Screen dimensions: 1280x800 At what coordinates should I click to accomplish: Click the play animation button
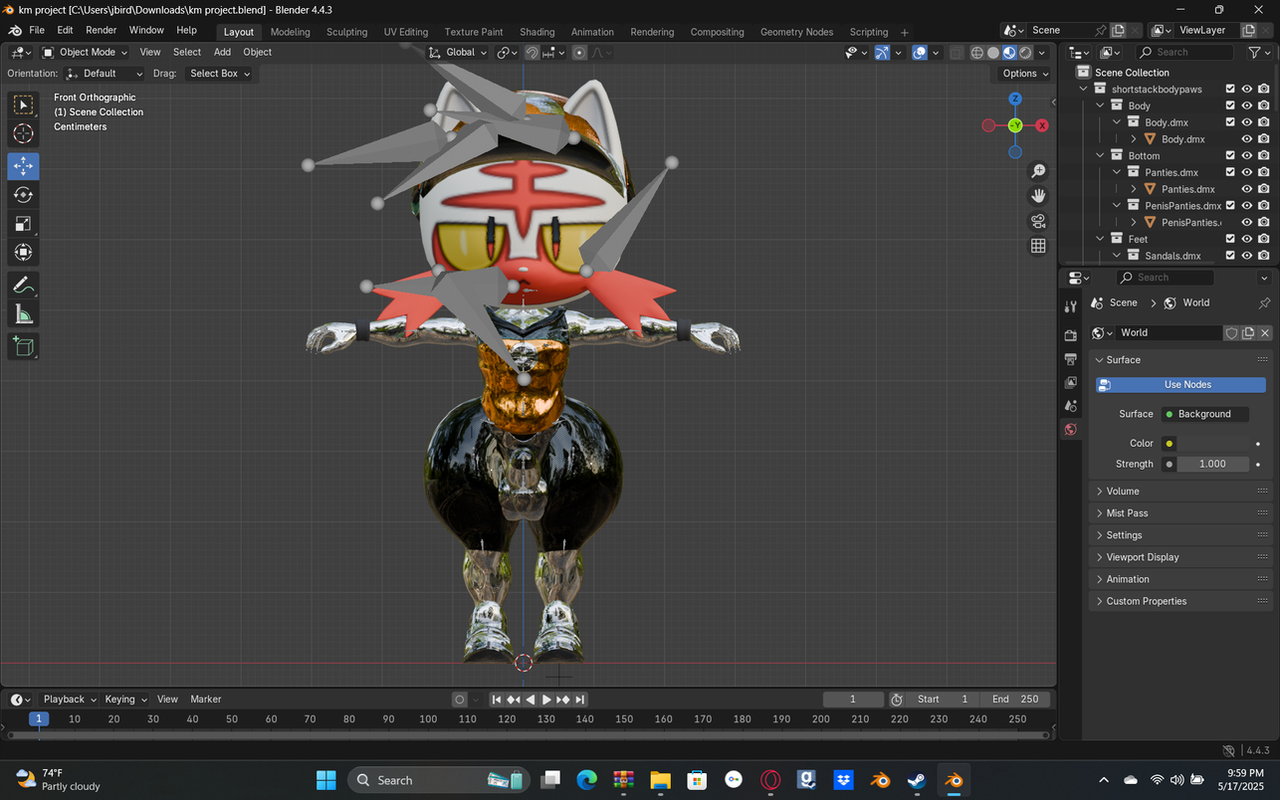(x=546, y=700)
